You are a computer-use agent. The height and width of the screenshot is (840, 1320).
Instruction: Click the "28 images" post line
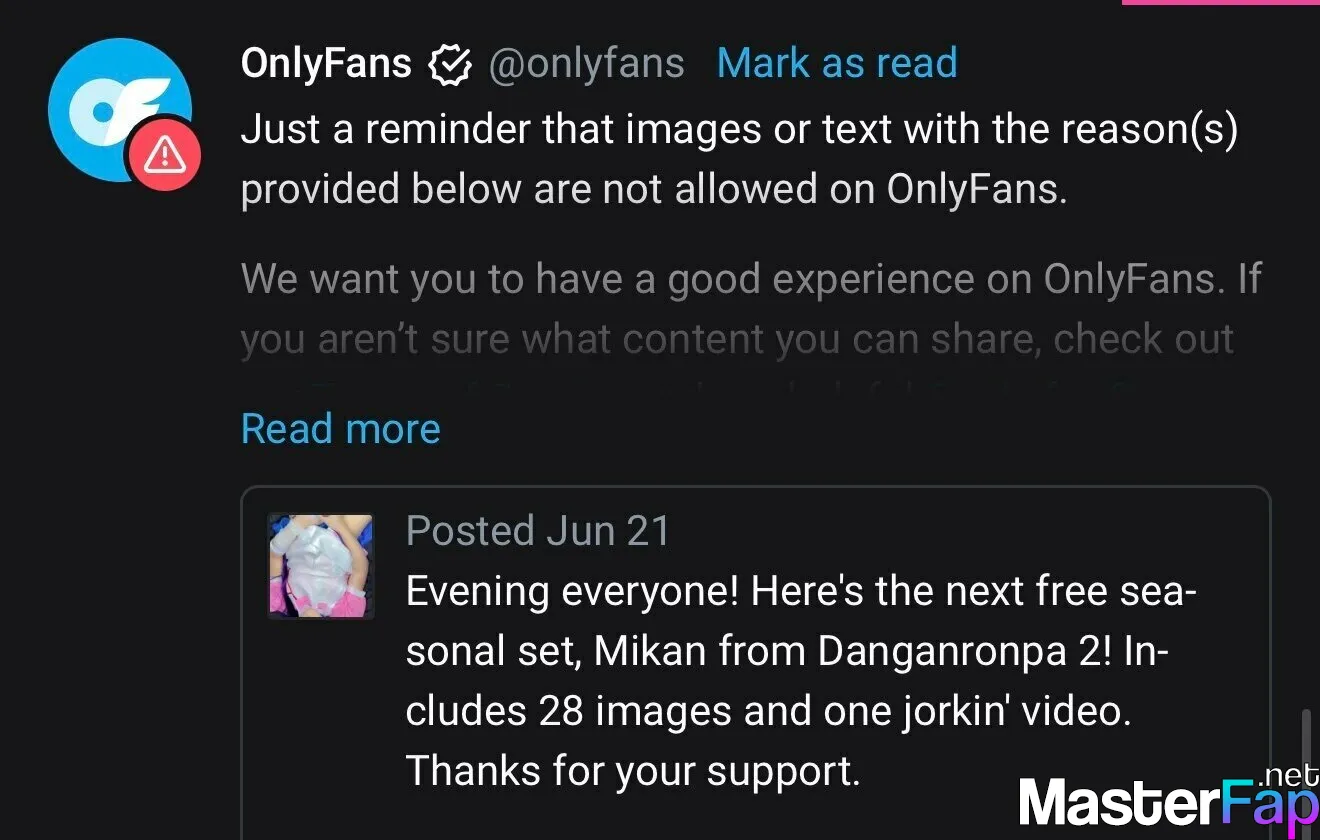[x=768, y=711]
